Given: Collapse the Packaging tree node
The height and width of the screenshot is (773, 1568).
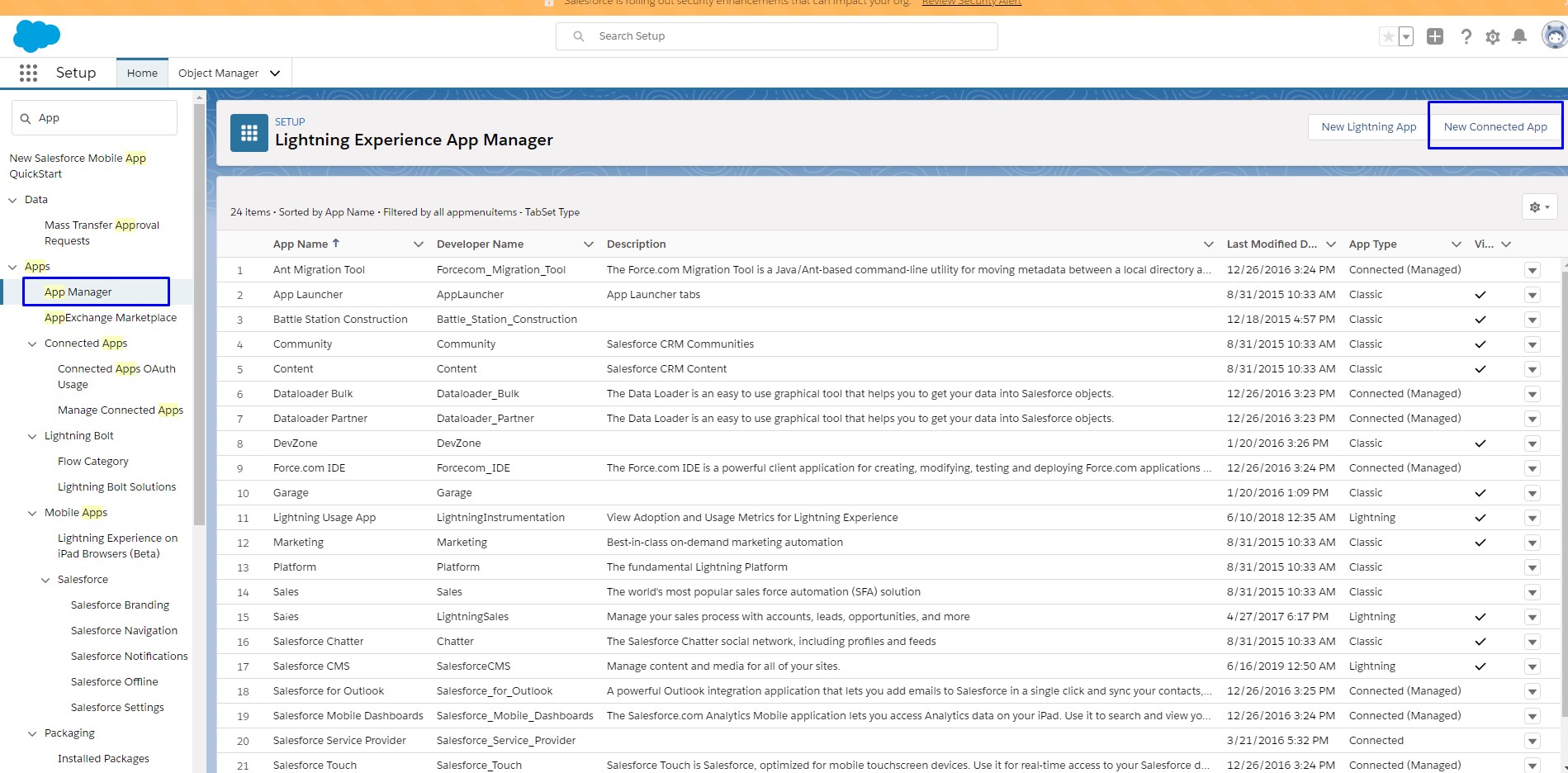Looking at the screenshot, I should coord(32,733).
